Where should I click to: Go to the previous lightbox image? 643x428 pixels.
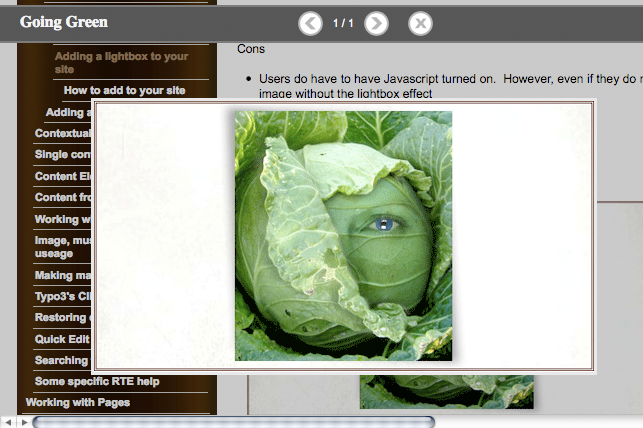310,23
